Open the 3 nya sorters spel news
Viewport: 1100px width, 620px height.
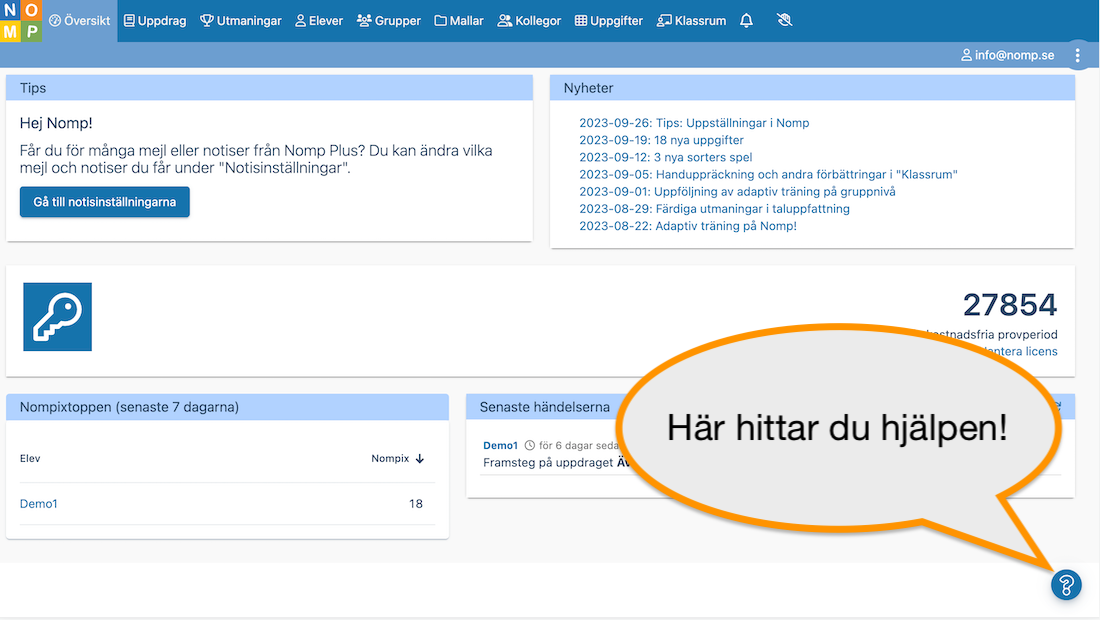click(665, 157)
